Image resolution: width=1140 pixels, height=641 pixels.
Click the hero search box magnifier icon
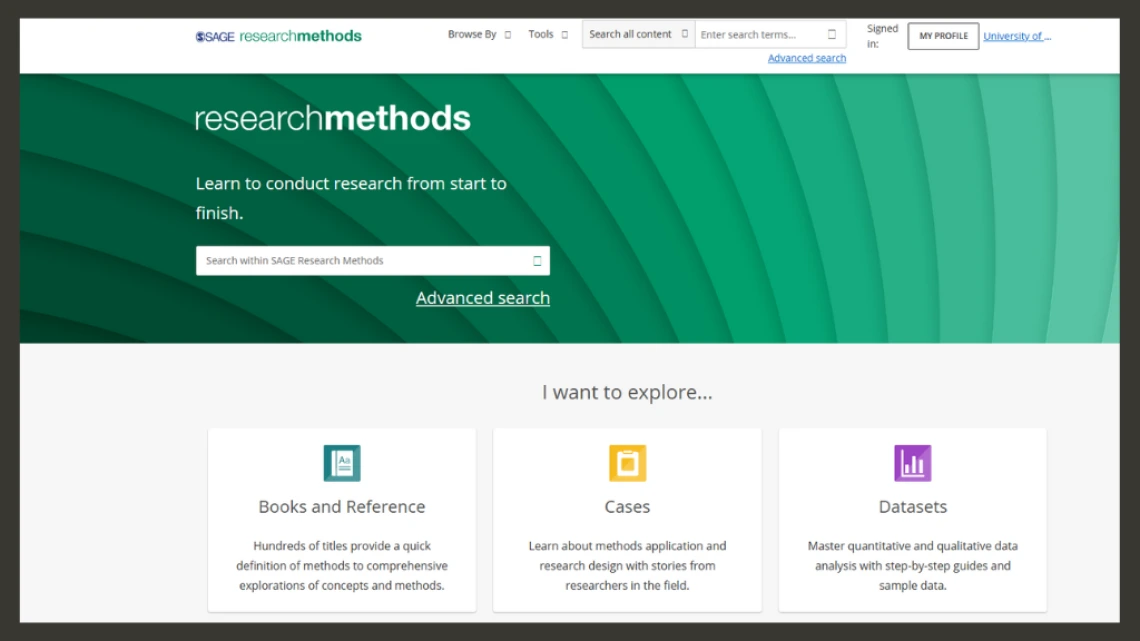click(537, 261)
